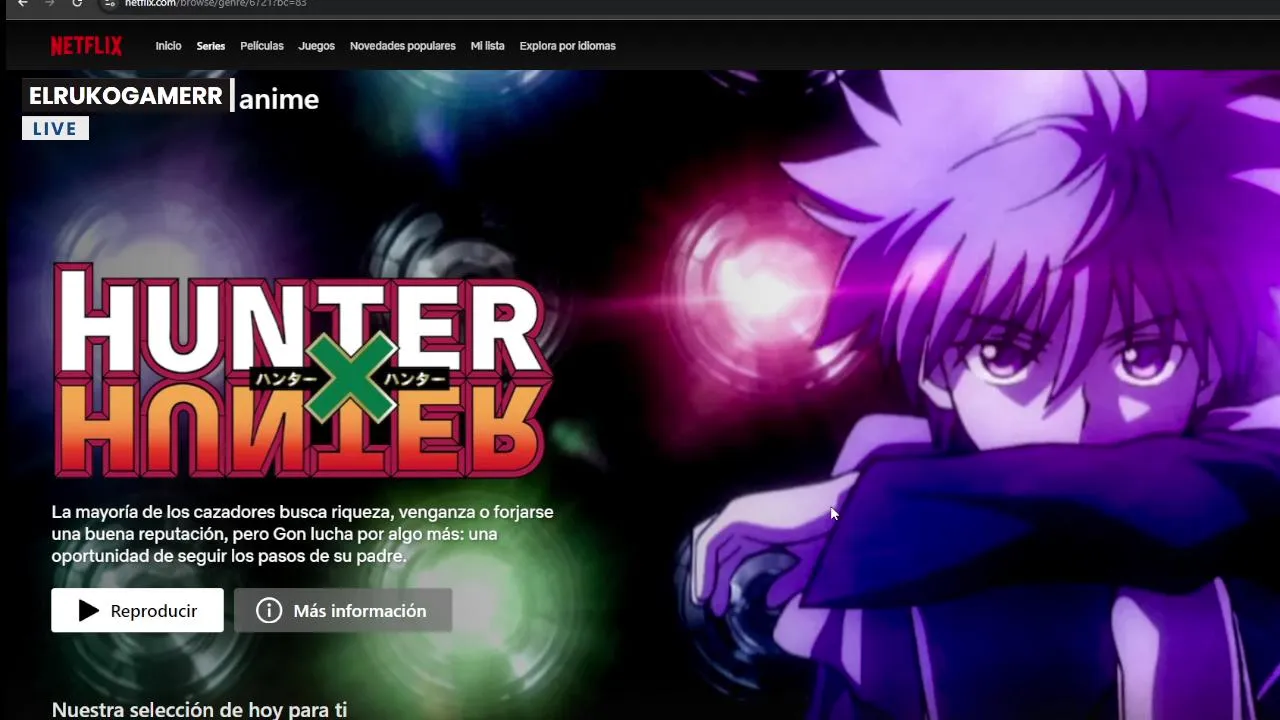Open the Juegos section
The height and width of the screenshot is (720, 1280).
[316, 46]
